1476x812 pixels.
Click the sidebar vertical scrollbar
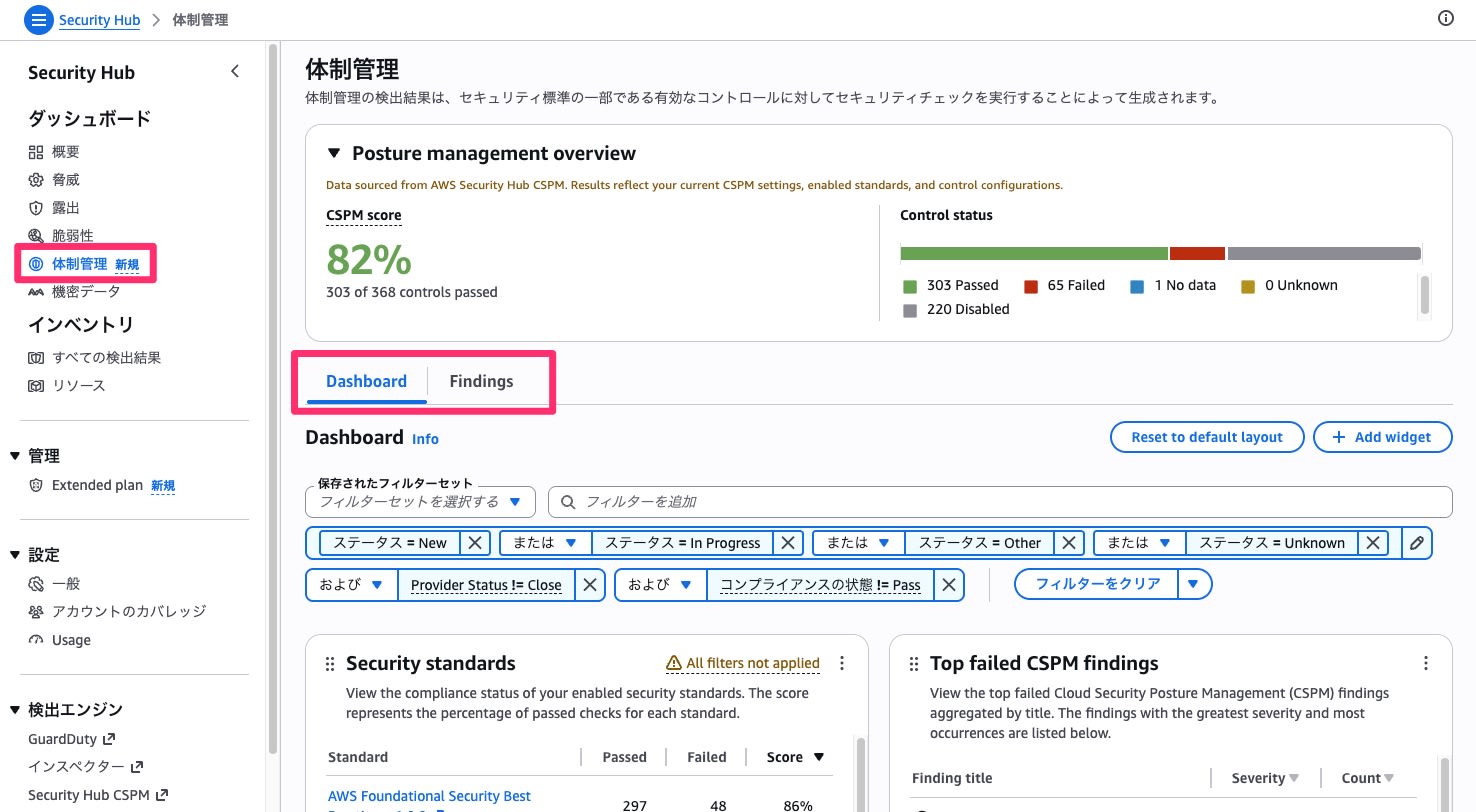(272, 400)
